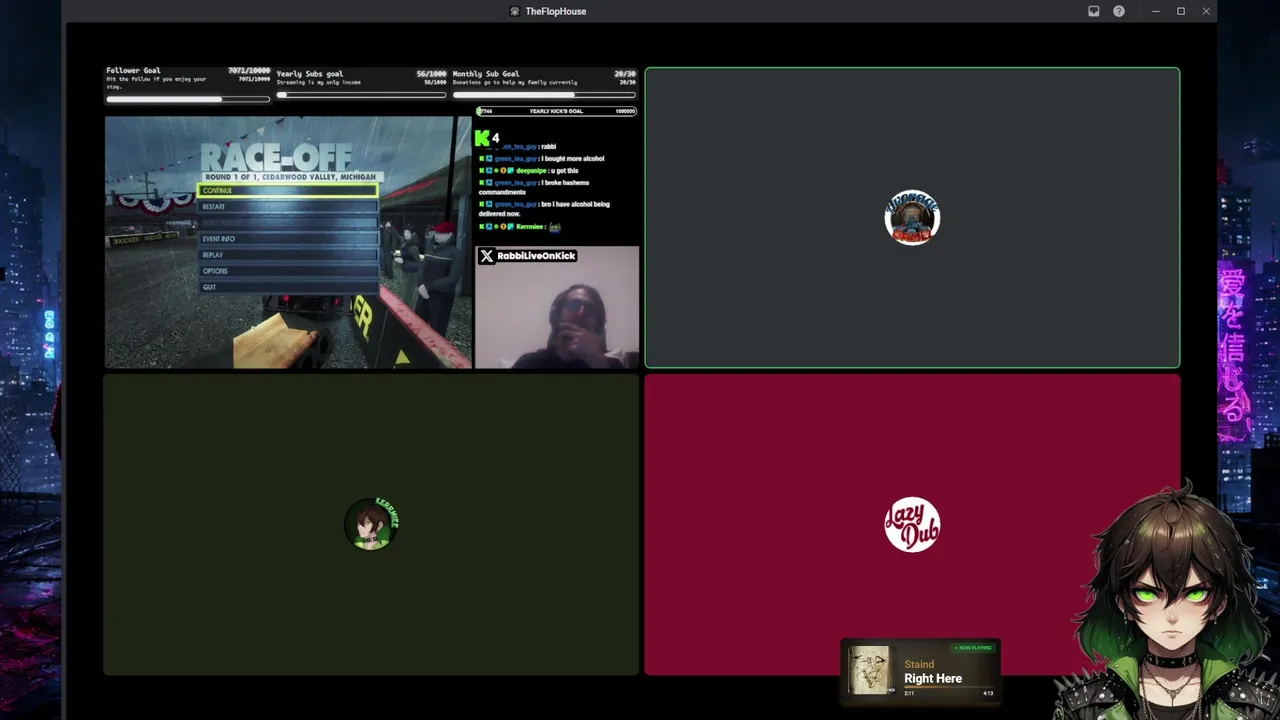This screenshot has width=1280, height=720.
Task: Click deepsnipe's message "u got this"
Action: pos(565,171)
